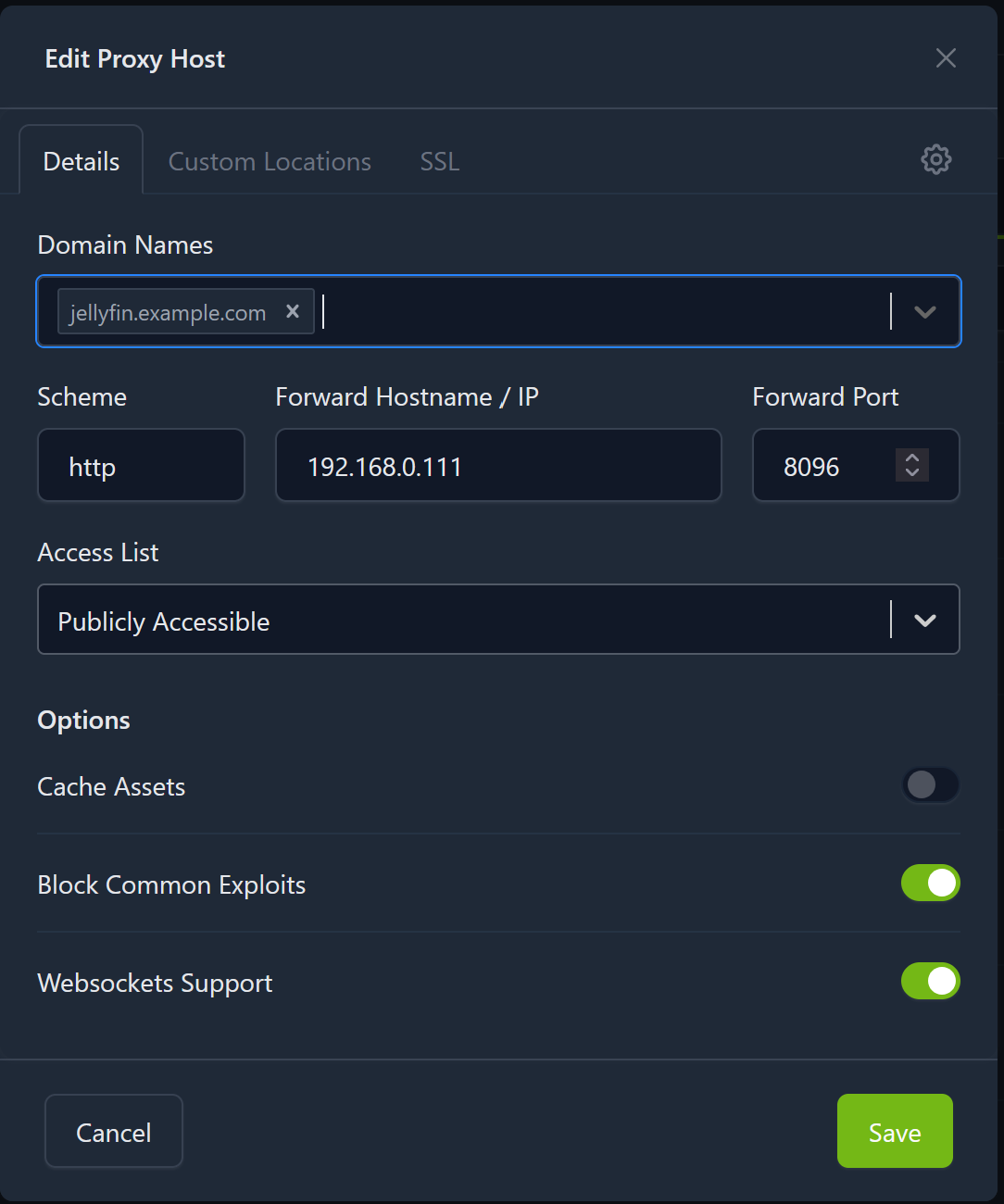The image size is (1004, 1204).
Task: Remove the jellyfin.example.com domain tag
Action: pos(293,311)
